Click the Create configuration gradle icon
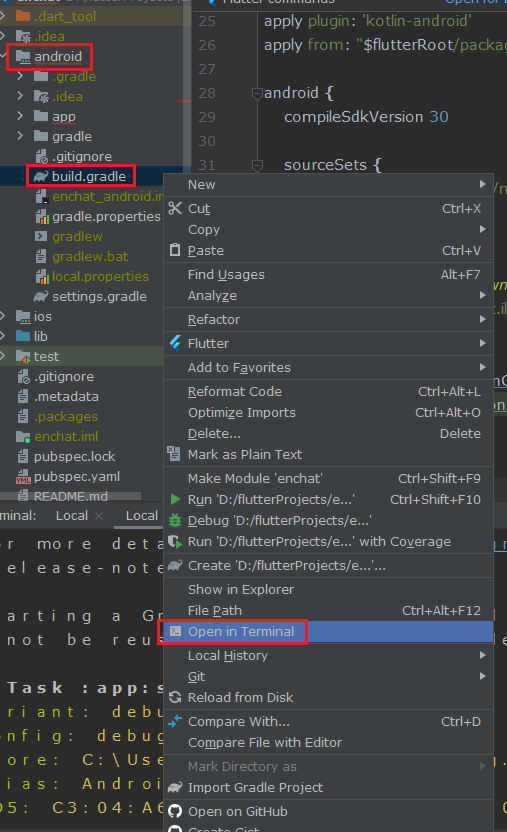507x832 pixels. pyautogui.click(x=175, y=565)
